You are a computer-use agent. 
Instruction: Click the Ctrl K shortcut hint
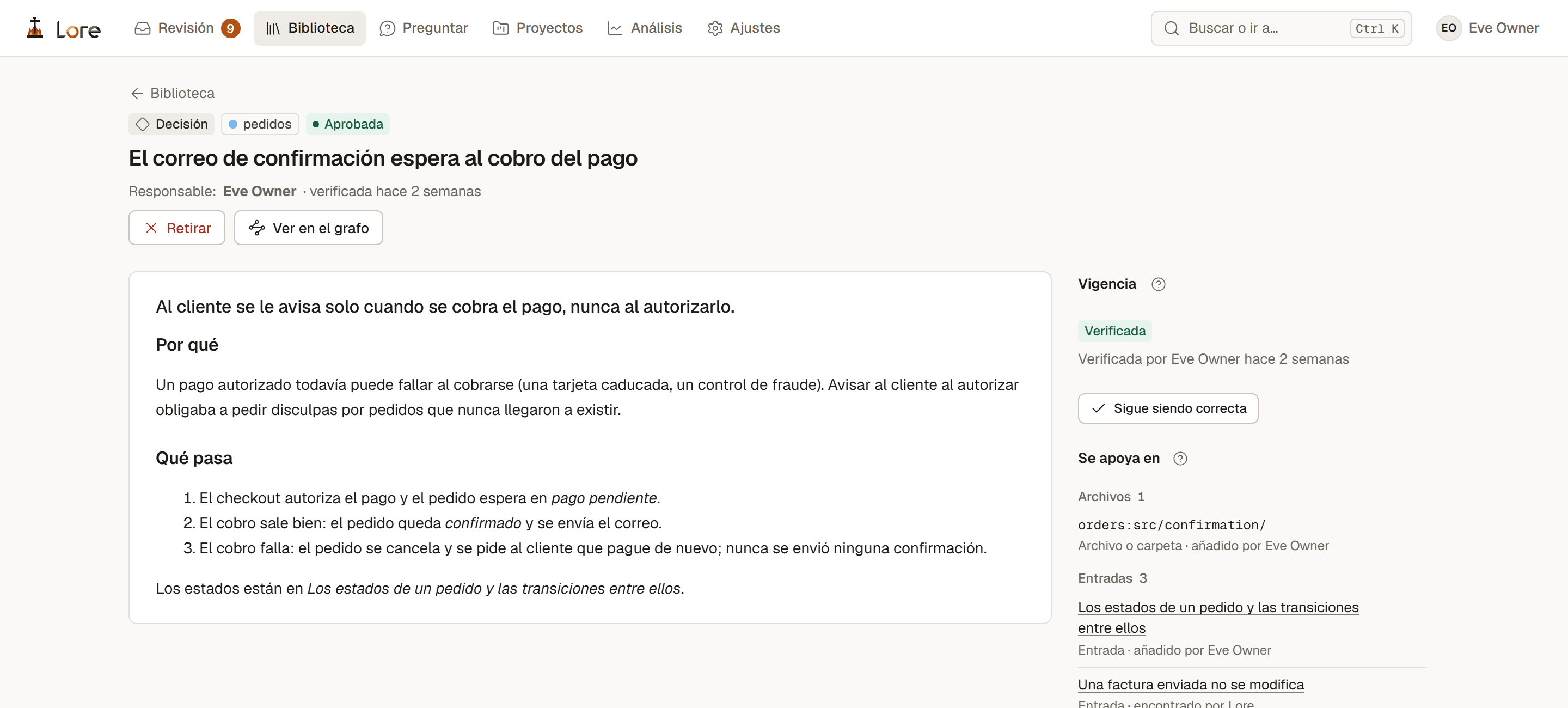[x=1377, y=28]
